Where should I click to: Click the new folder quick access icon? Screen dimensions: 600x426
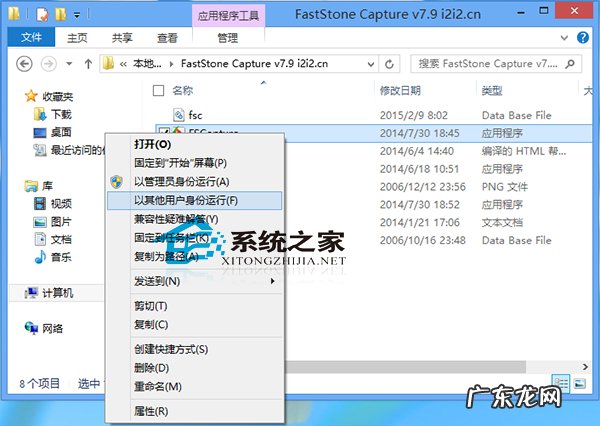pos(60,15)
